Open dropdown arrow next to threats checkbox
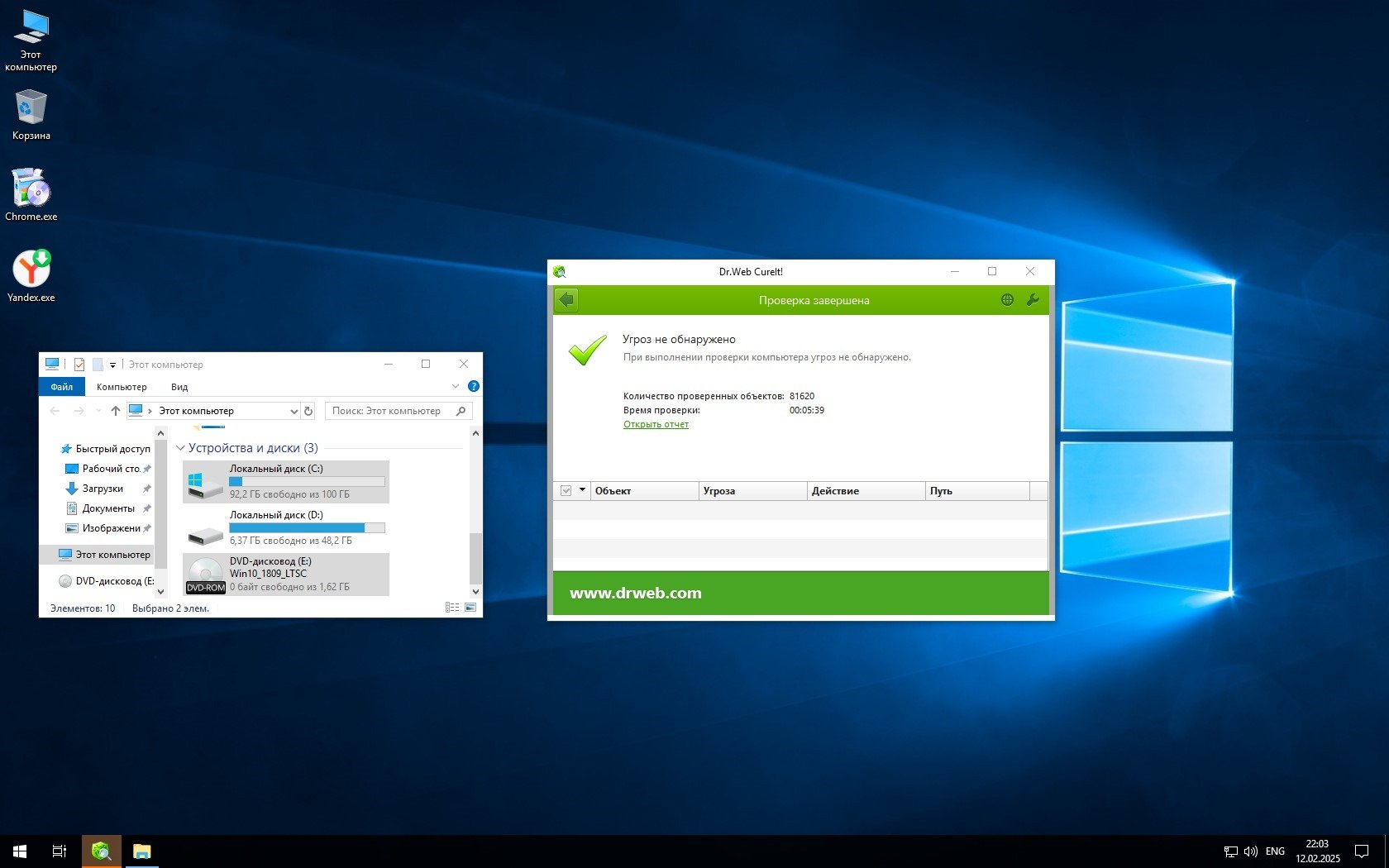Viewport: 1389px width, 868px height. pyautogui.click(x=582, y=490)
